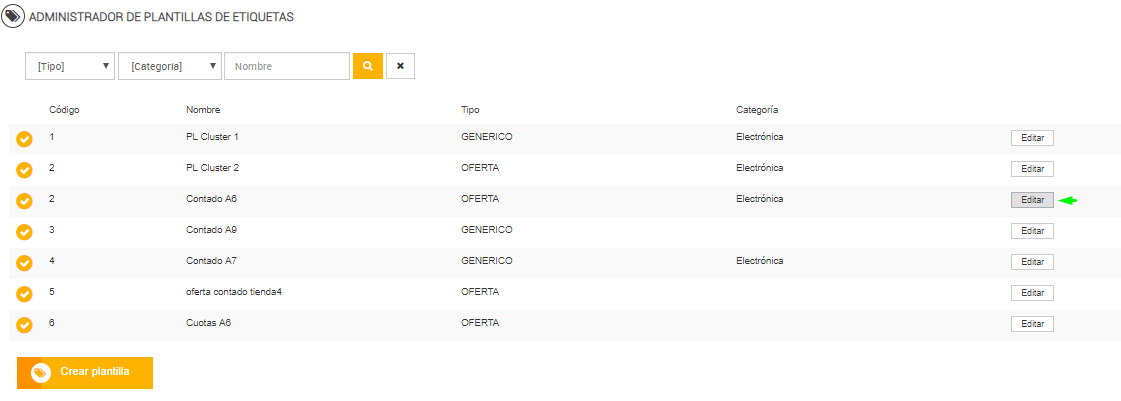Click the Nombre column header
The width and height of the screenshot is (1121, 401).
203,109
